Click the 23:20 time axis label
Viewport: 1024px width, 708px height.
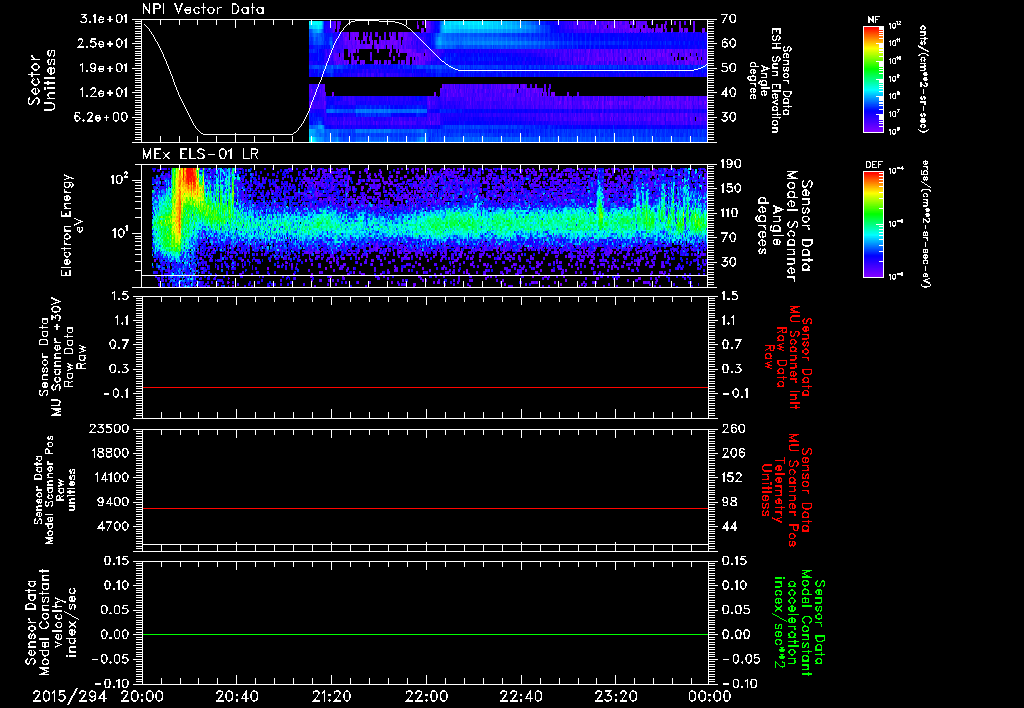(x=615, y=697)
